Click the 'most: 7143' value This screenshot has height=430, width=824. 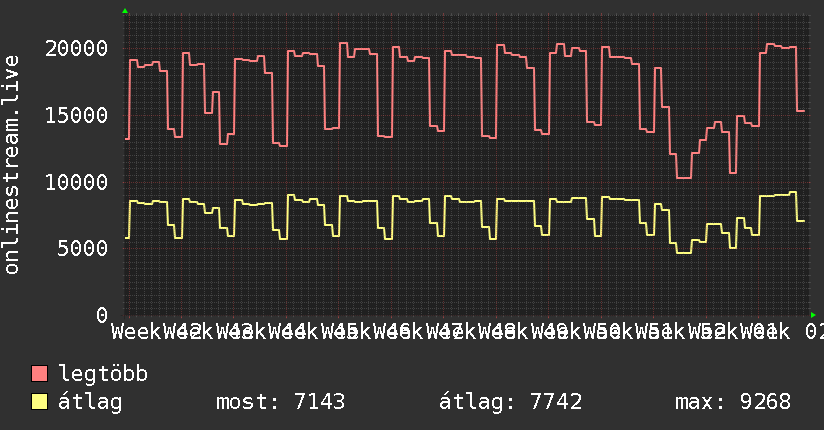tap(281, 402)
